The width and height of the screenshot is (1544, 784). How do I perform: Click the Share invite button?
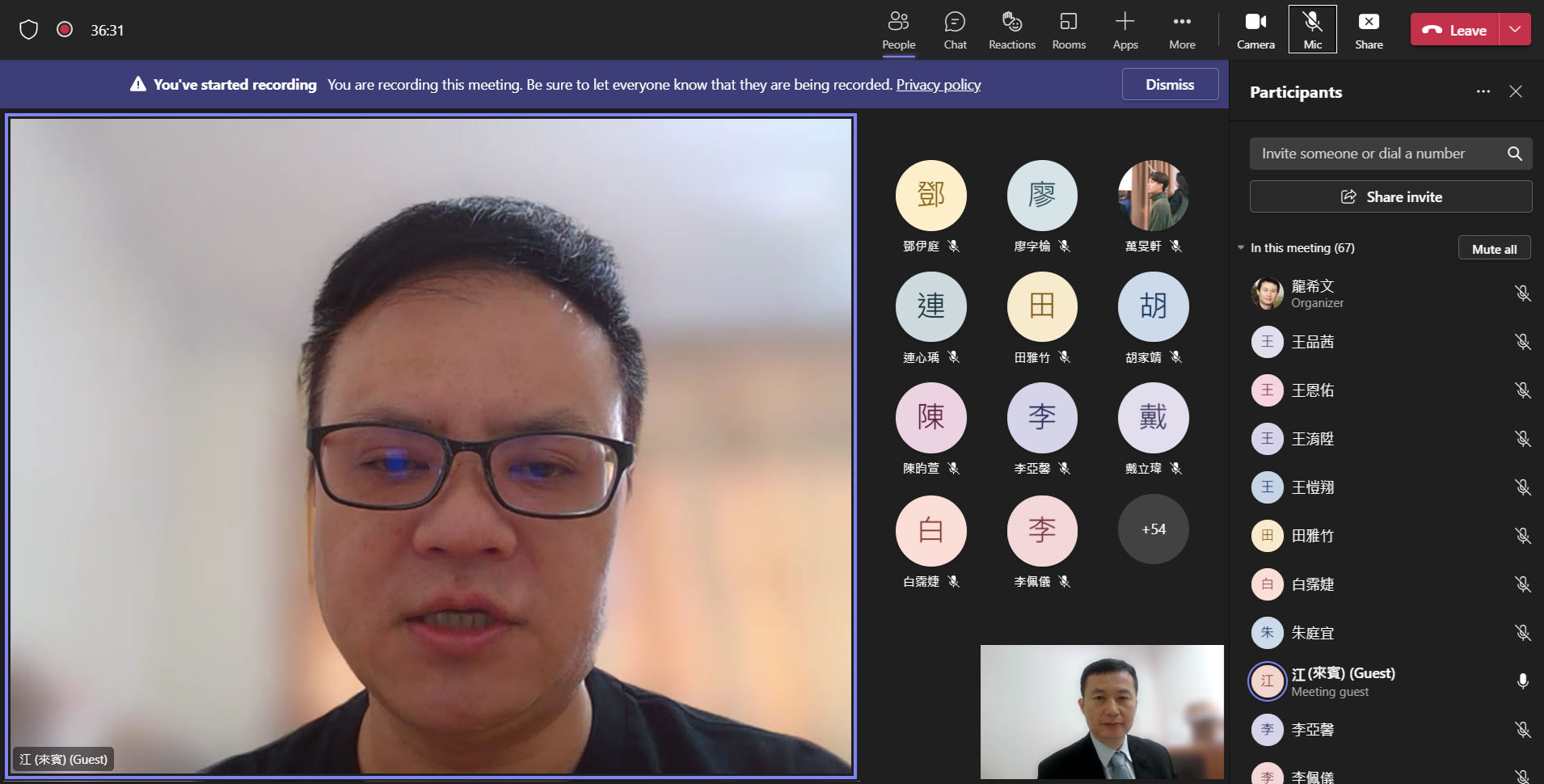1390,196
